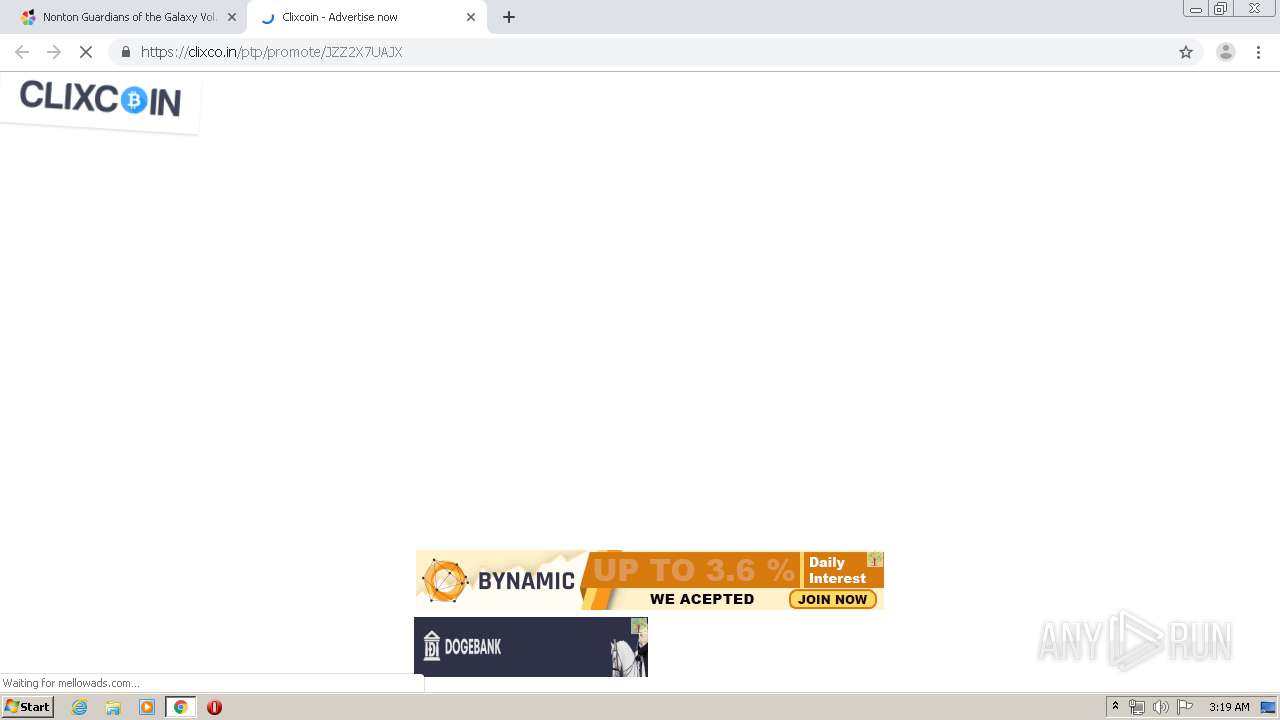Screen dimensions: 1280x720
Task: Open the Bynamic banner advertisement
Action: [649, 580]
